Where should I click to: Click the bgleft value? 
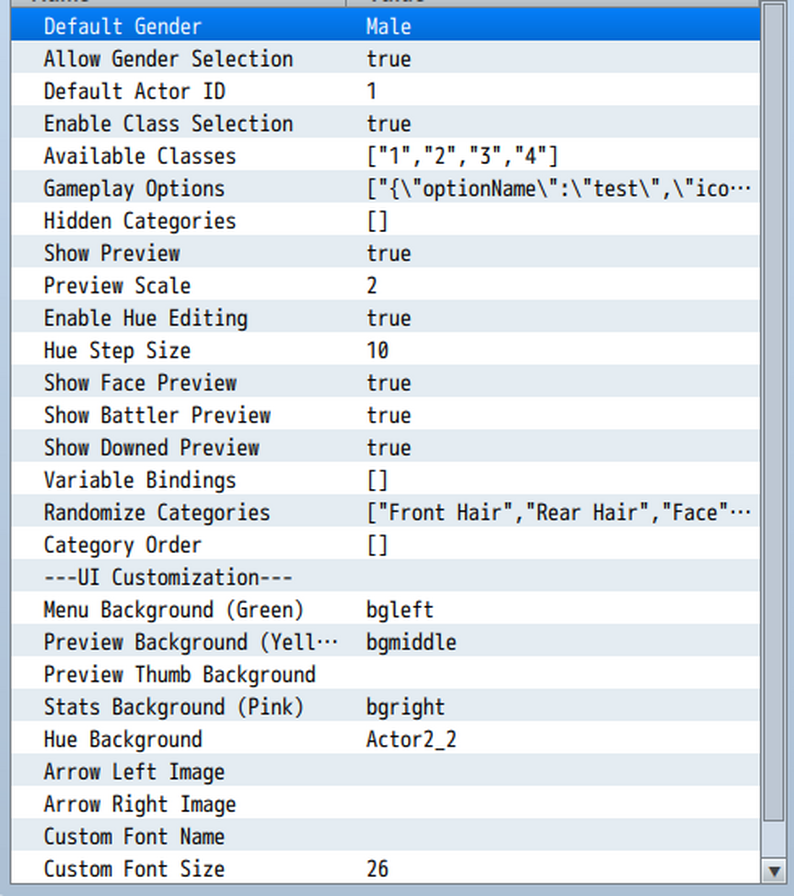click(x=400, y=610)
